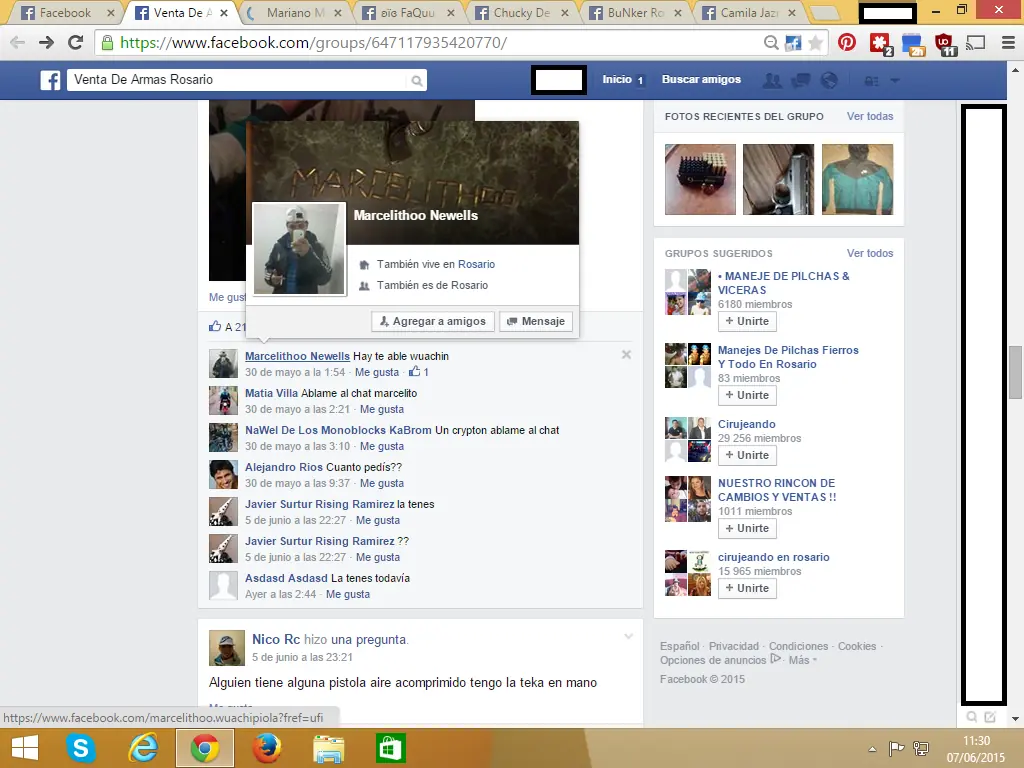
Task: Switch to the first Facebook browser tab
Action: pos(65,12)
